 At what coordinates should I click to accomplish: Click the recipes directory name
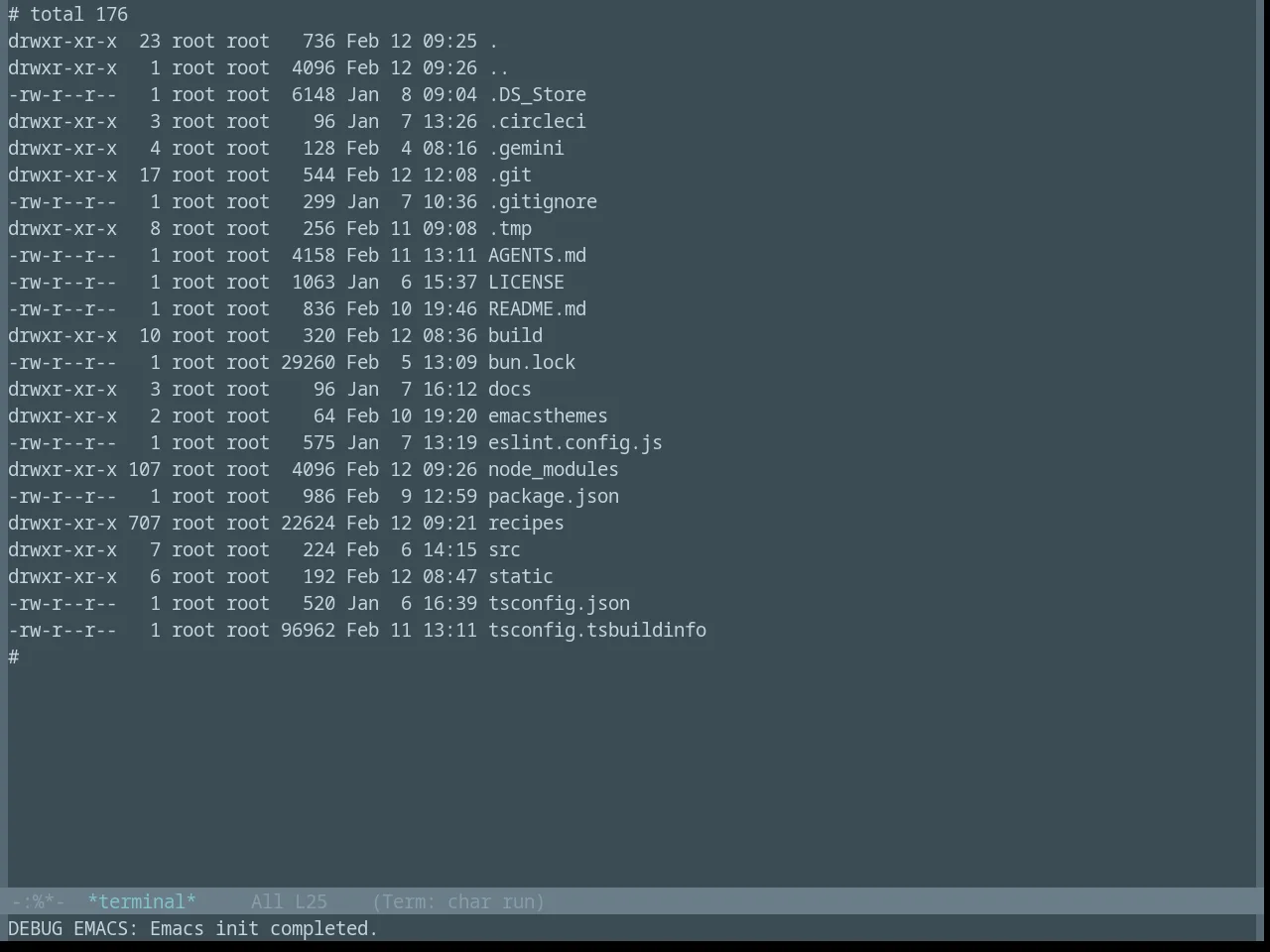point(526,524)
